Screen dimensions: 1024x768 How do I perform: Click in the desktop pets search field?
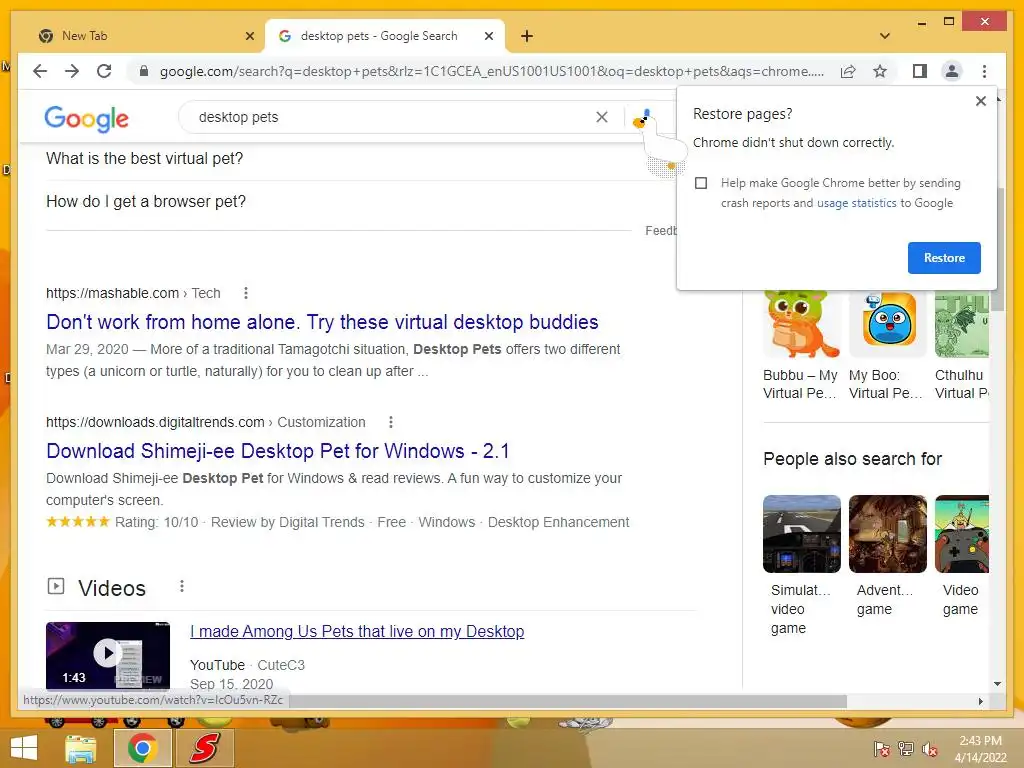click(x=392, y=118)
